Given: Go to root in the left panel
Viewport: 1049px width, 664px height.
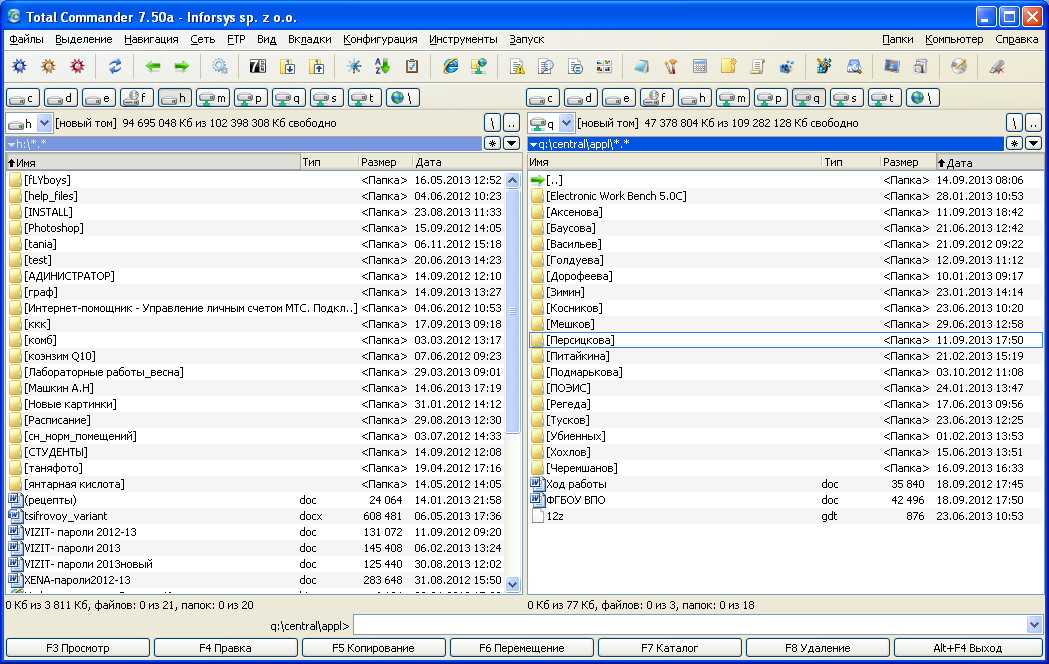Looking at the screenshot, I should 492,123.
